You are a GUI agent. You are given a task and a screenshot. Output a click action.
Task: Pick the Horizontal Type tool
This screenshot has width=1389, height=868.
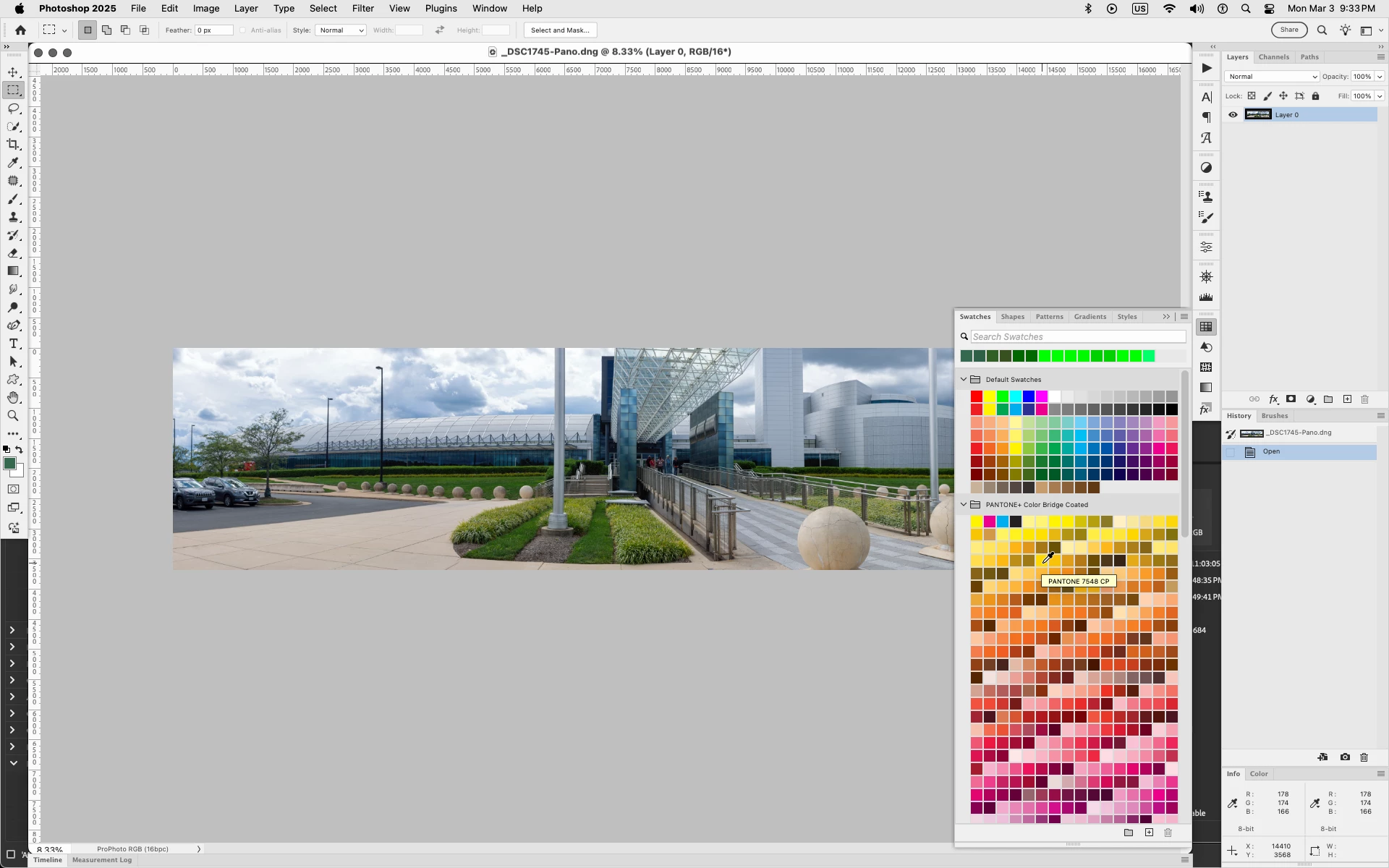[x=13, y=344]
